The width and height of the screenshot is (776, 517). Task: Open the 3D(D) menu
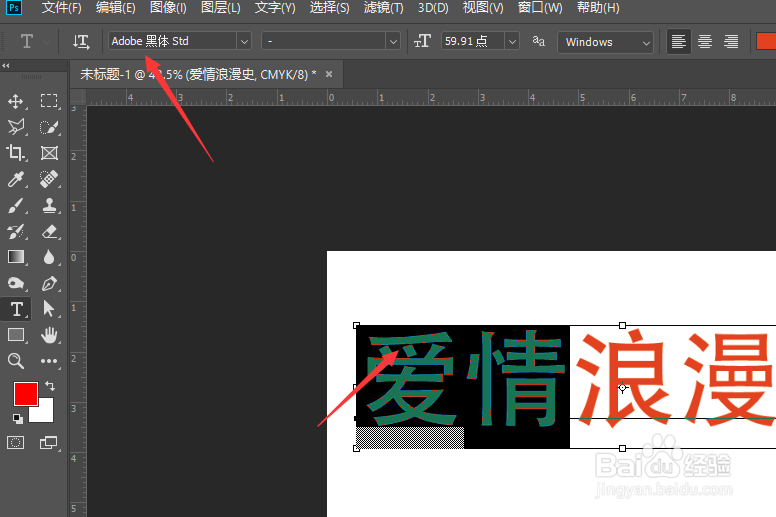433,8
